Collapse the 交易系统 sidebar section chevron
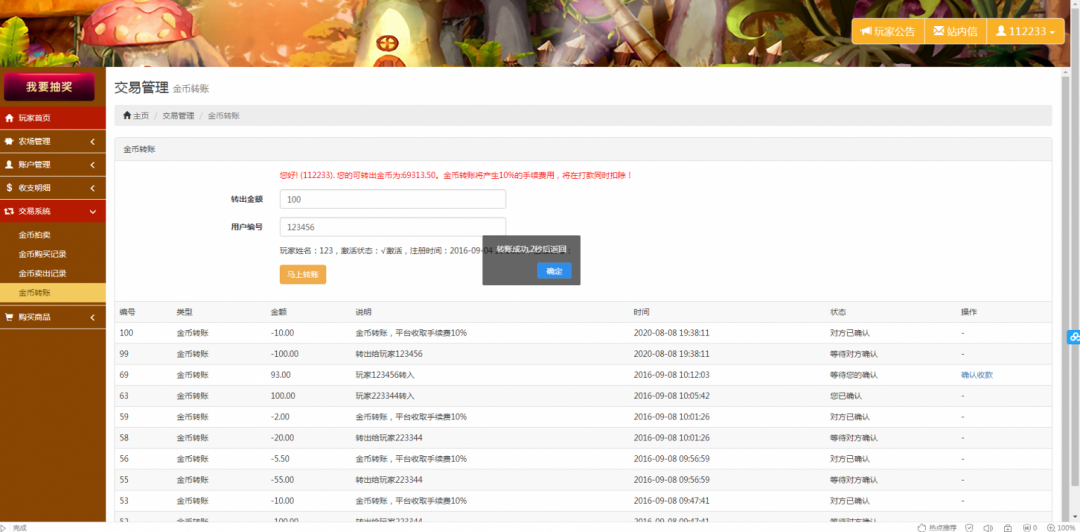 tap(93, 211)
